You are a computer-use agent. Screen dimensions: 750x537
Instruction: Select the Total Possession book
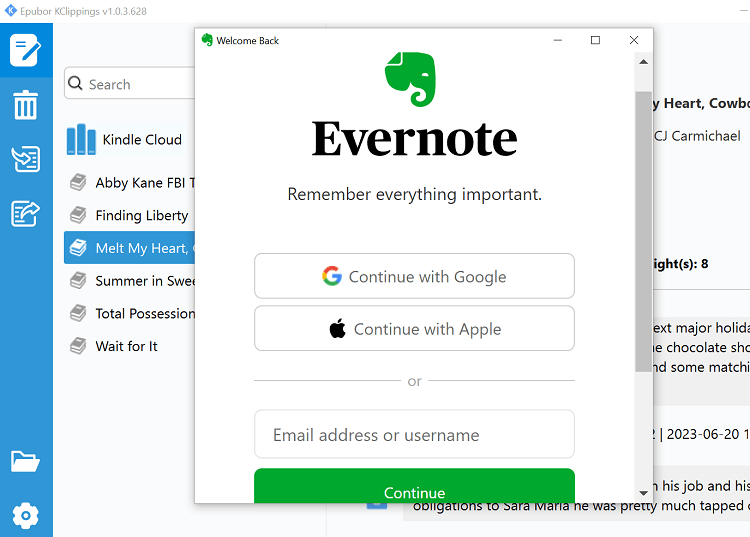point(129,313)
